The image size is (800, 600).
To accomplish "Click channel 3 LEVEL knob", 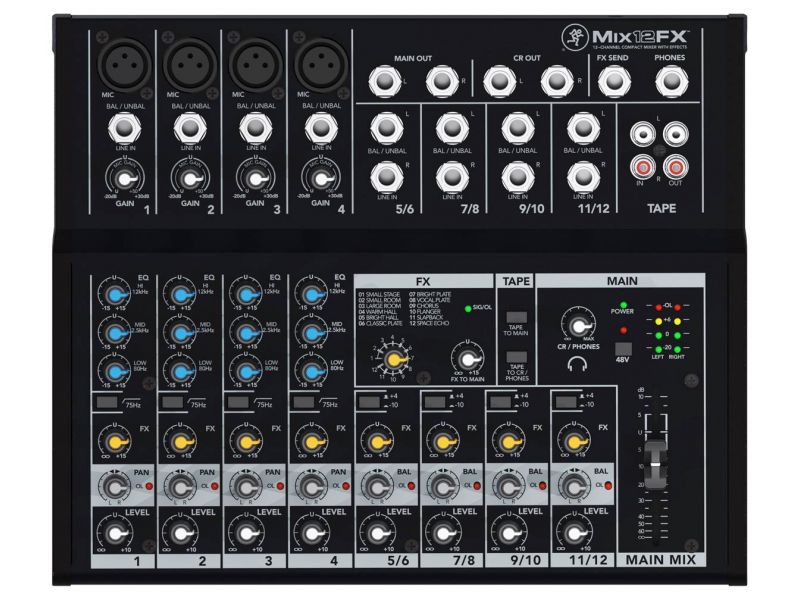I will pos(246,534).
